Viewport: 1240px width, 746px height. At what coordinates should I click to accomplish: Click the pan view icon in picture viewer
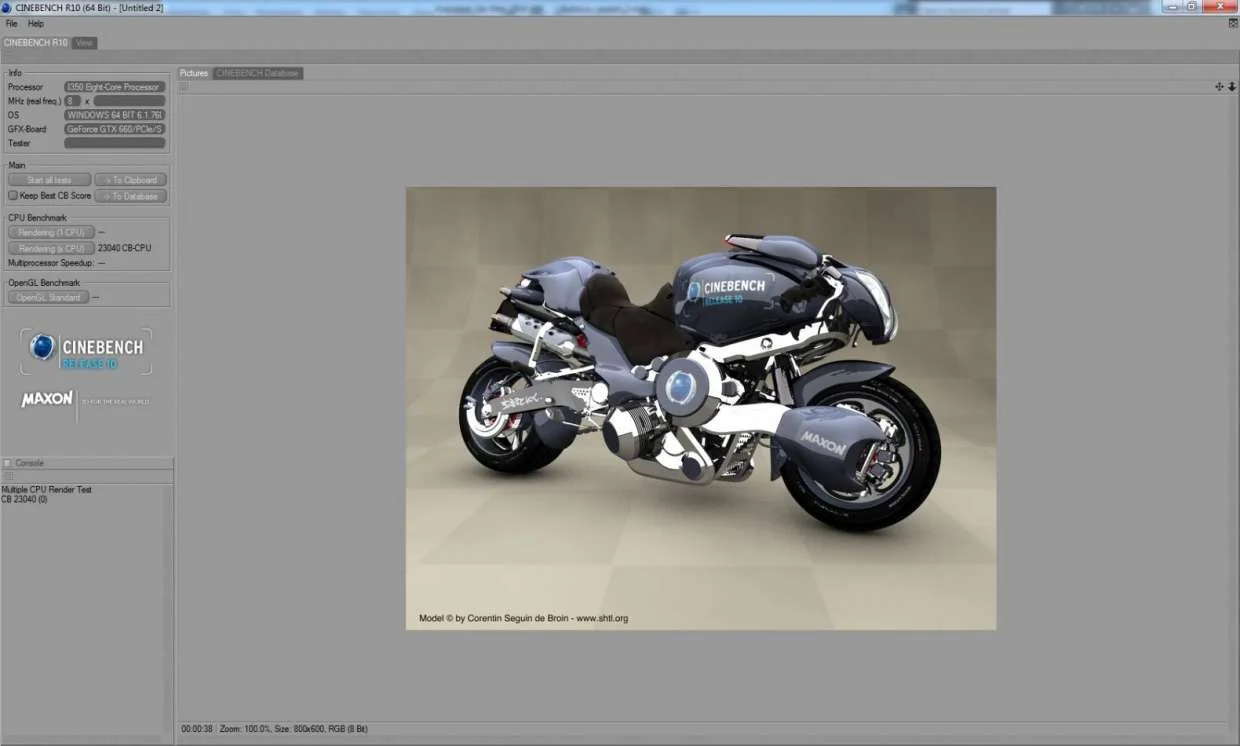coord(1219,87)
